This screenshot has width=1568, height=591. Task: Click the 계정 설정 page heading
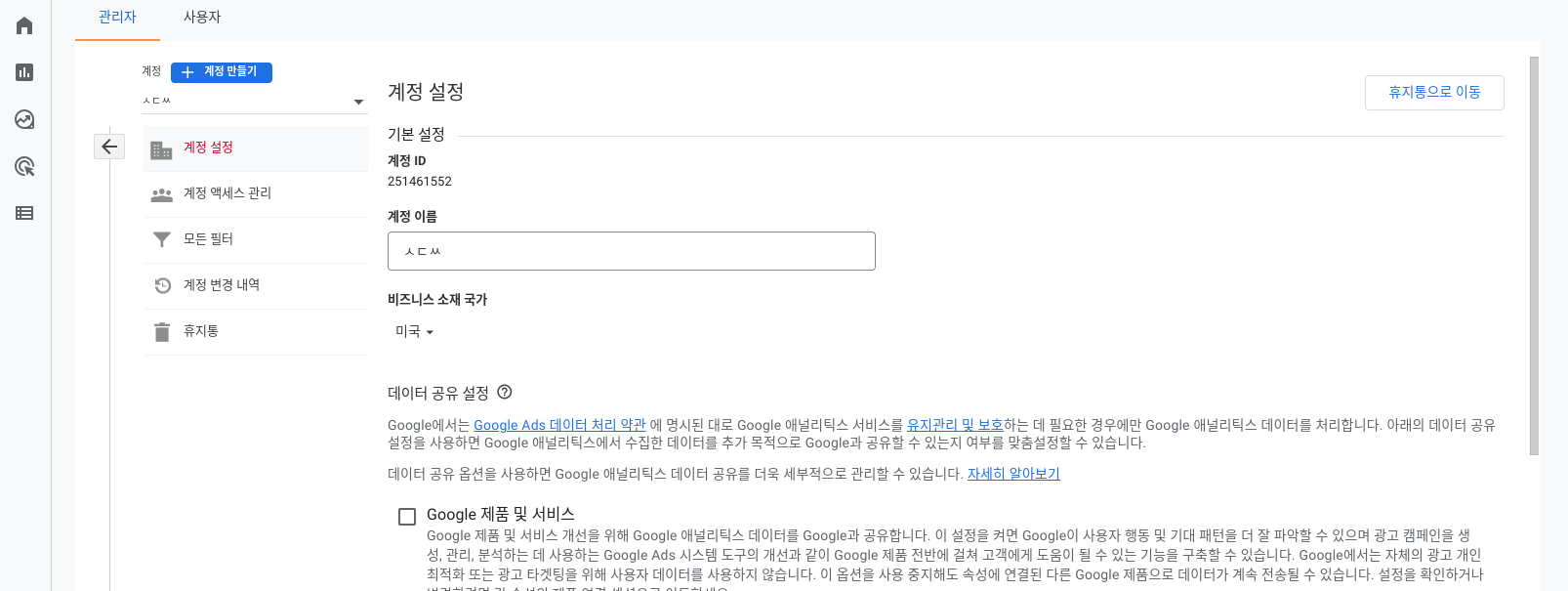(x=426, y=92)
